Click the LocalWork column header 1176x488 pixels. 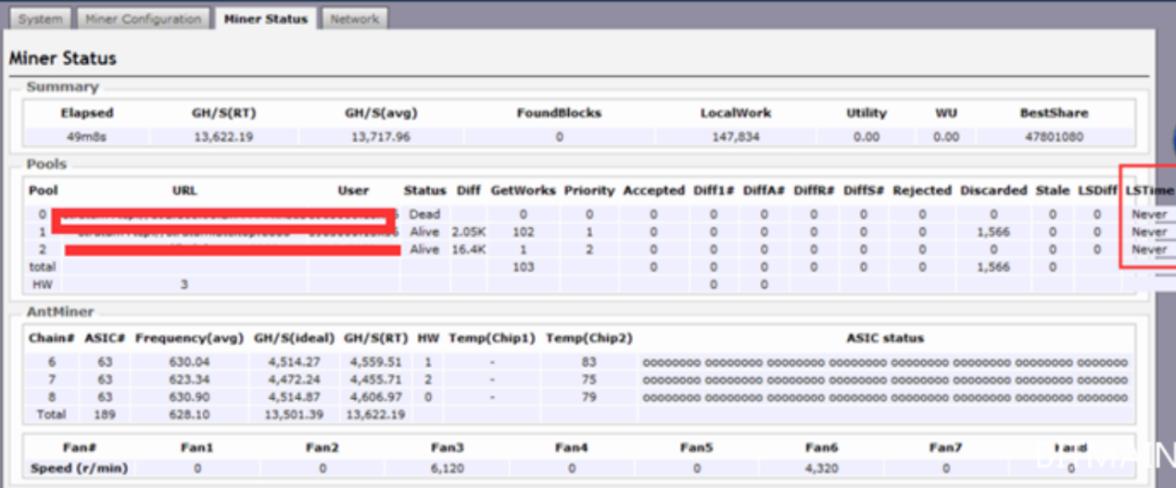tap(735, 113)
